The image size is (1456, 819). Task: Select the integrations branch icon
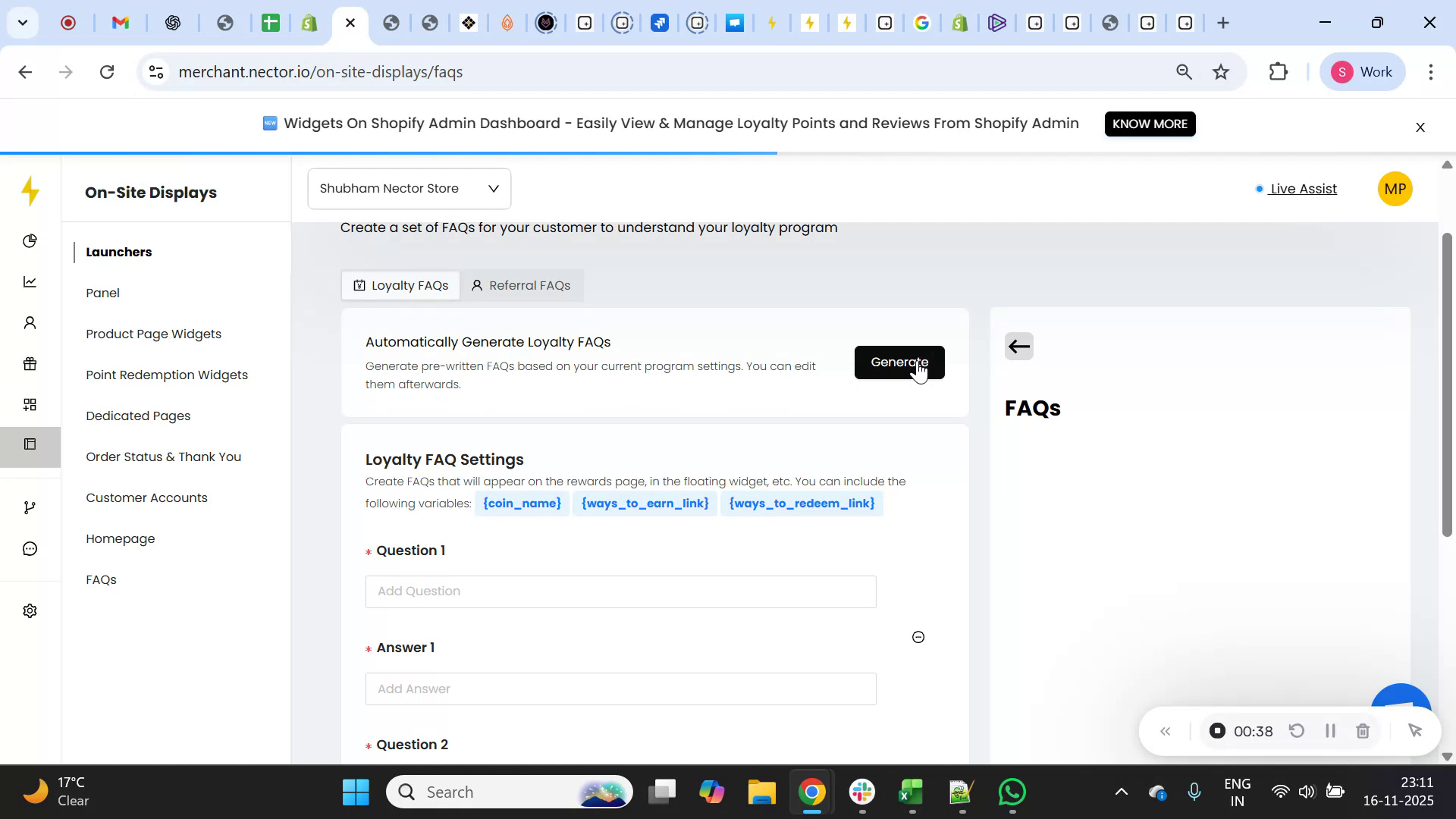pos(30,507)
